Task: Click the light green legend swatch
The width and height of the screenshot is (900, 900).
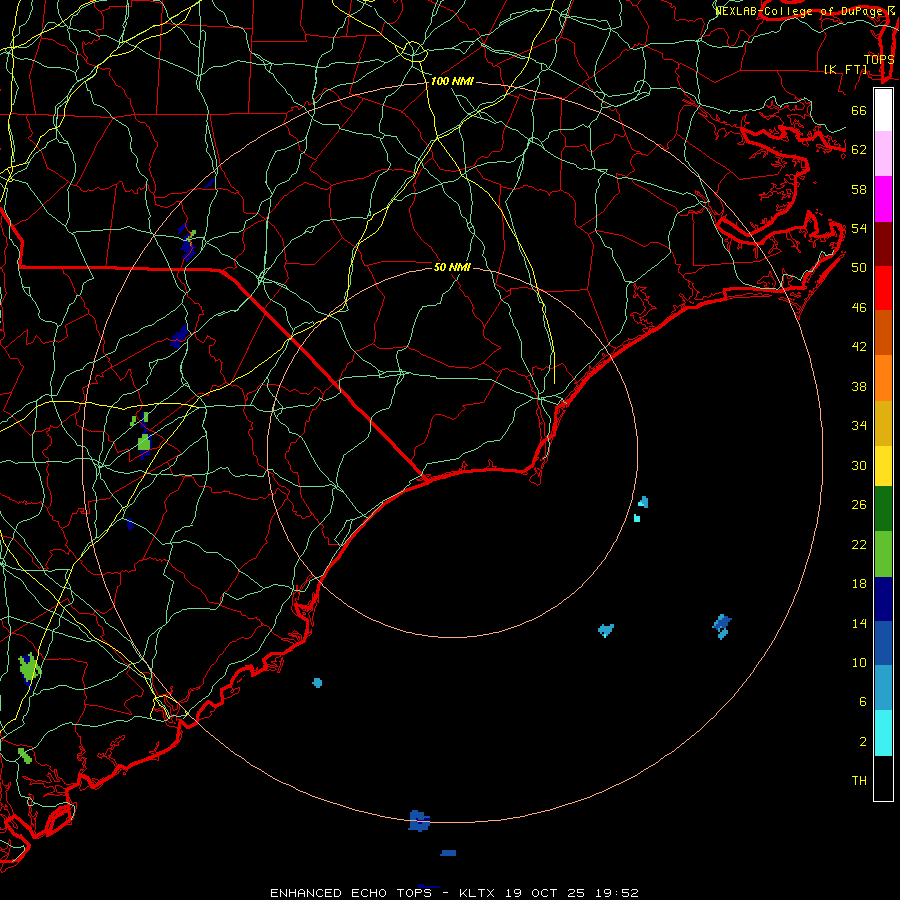Action: point(883,554)
